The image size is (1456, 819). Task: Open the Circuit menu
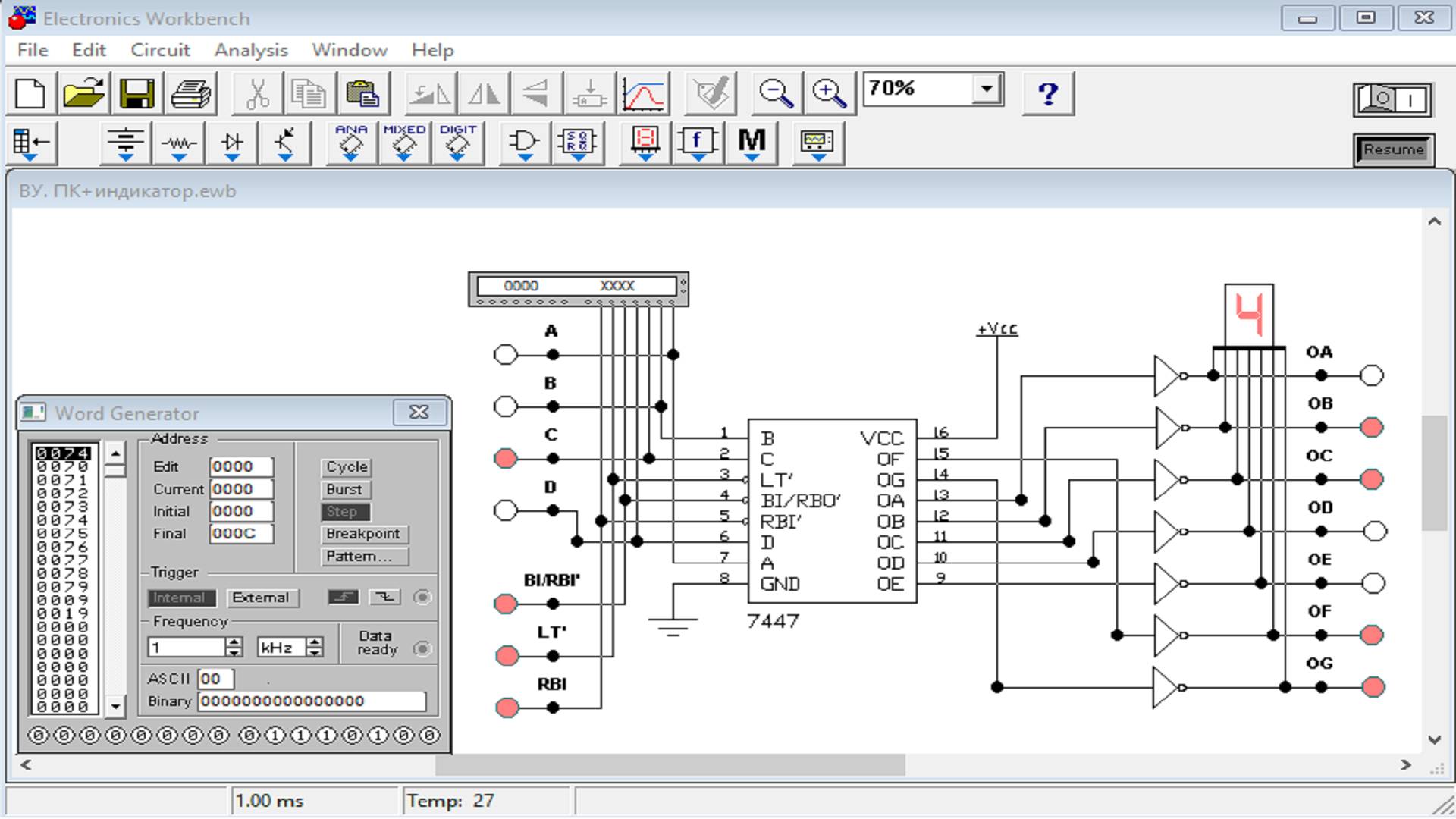pyautogui.click(x=160, y=50)
